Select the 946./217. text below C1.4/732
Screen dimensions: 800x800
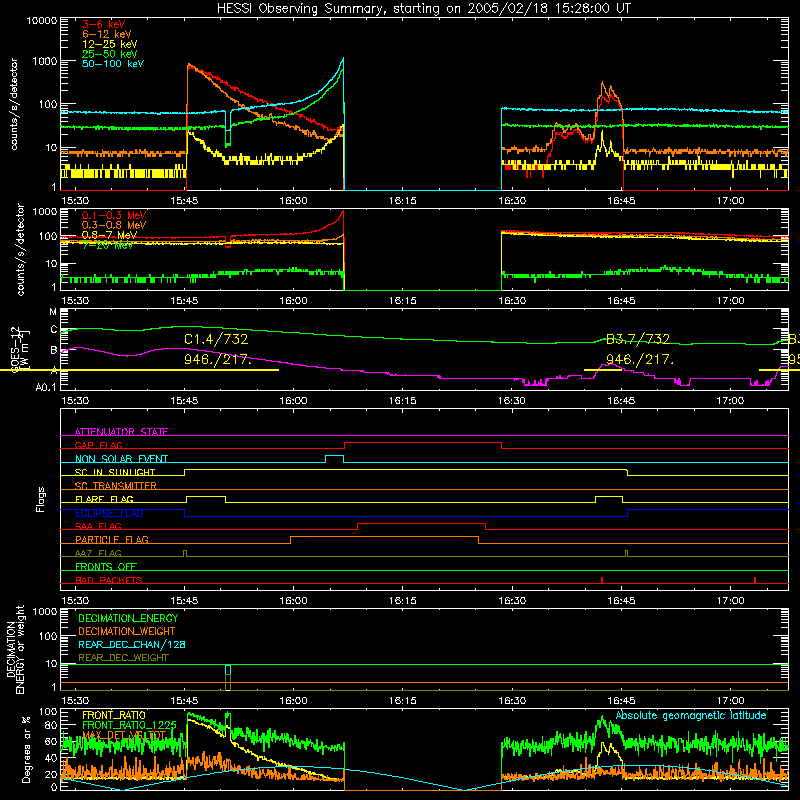[x=218, y=360]
